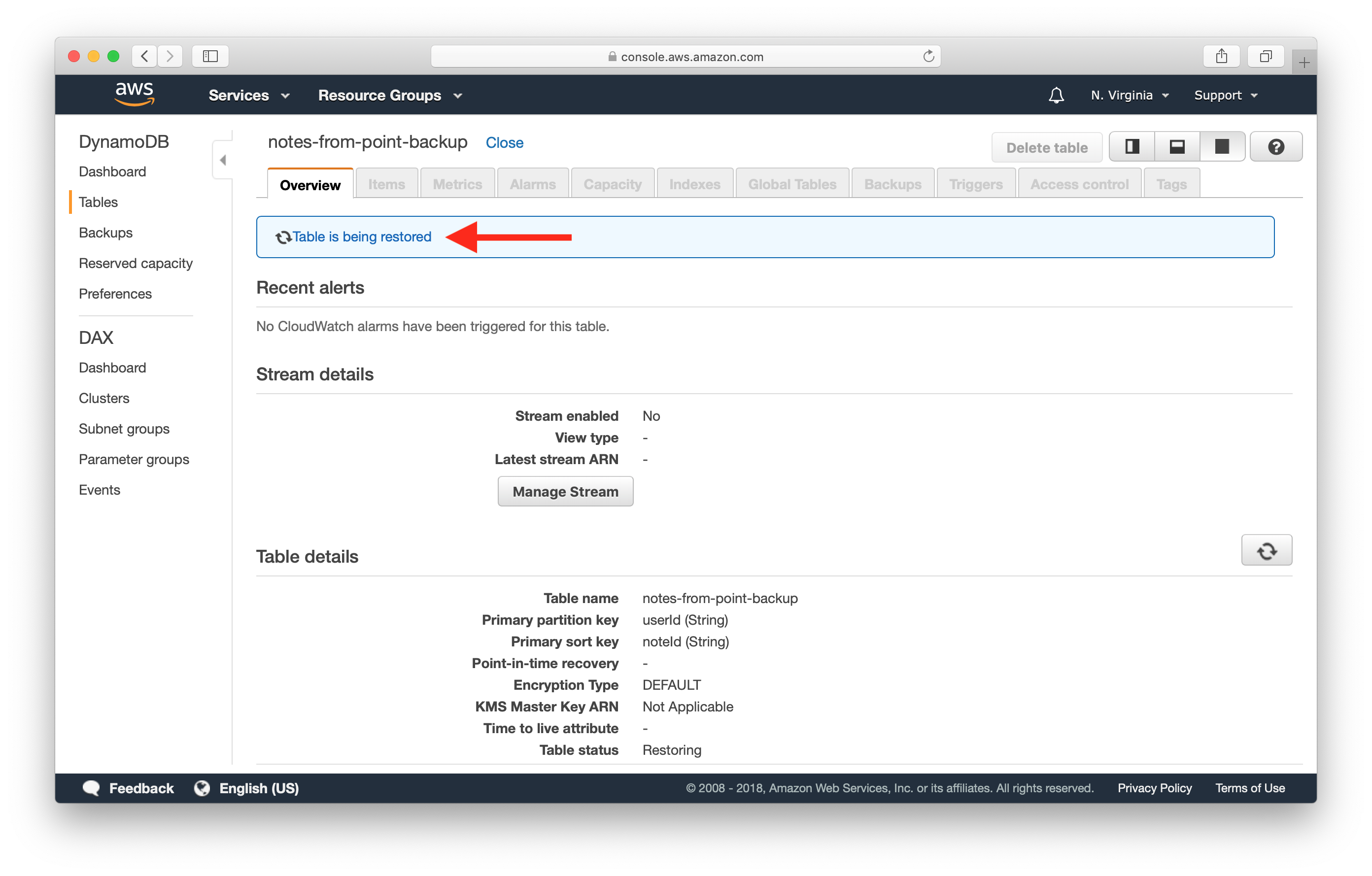Click the collapse sidebar arrow icon

tap(222, 160)
